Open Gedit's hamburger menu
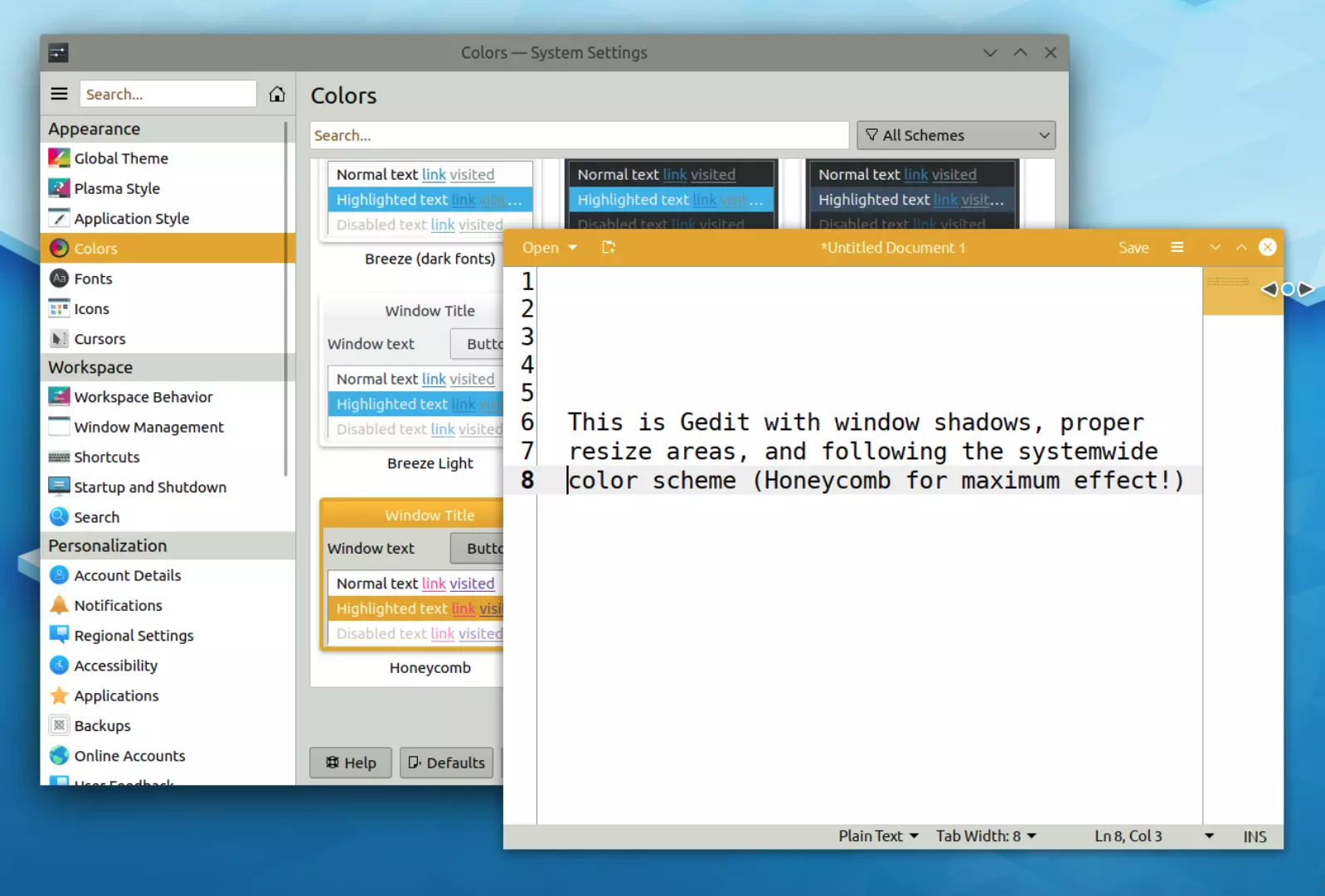1325x896 pixels. coord(1177,248)
